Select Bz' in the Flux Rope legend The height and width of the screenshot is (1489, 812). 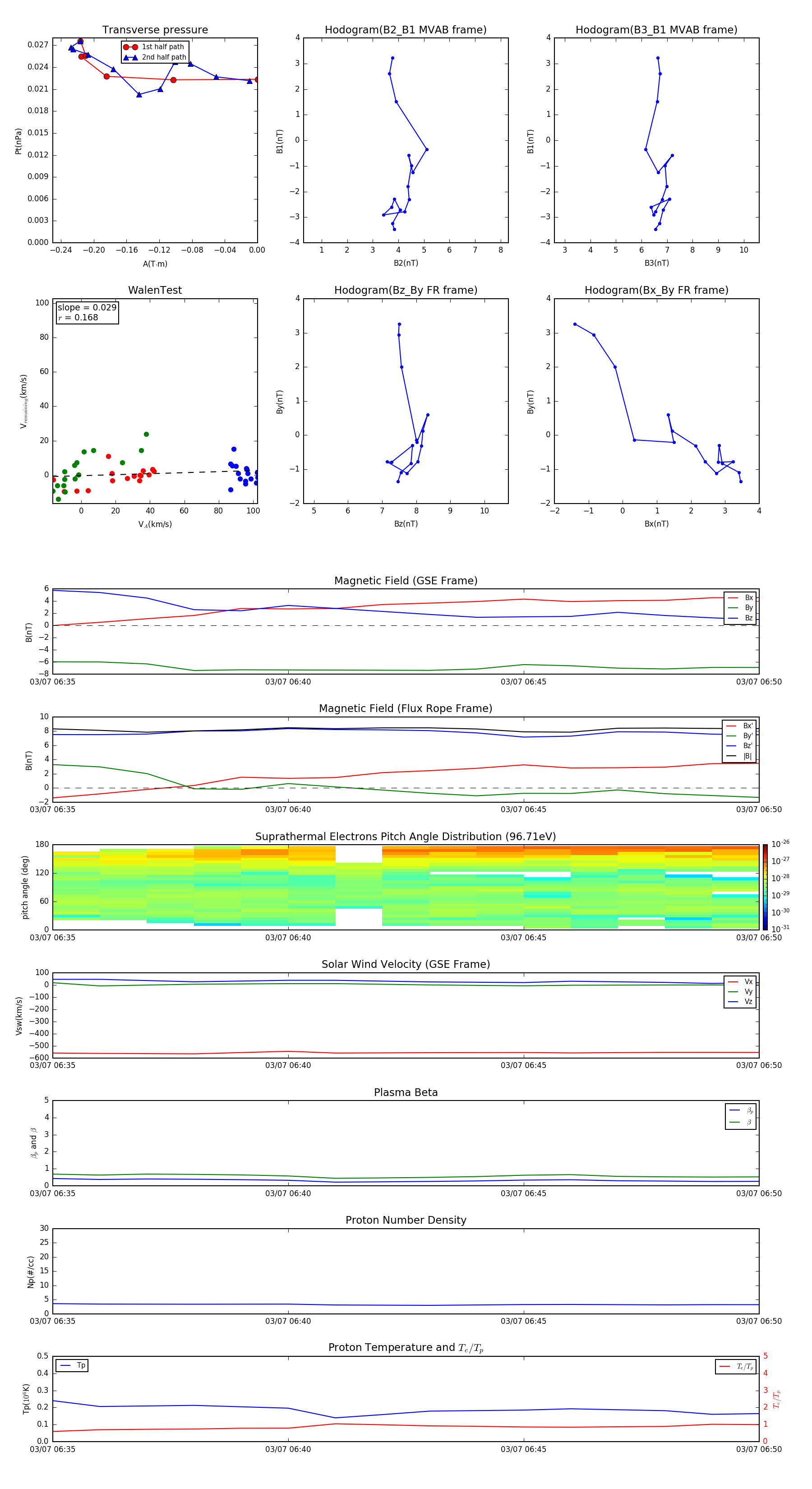click(739, 746)
